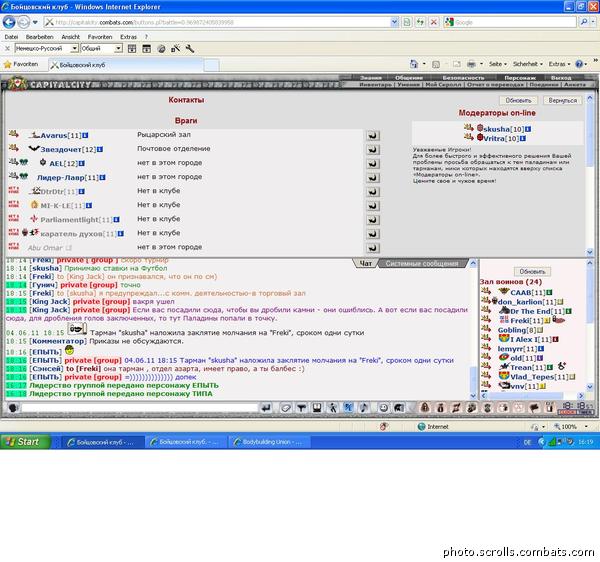Screen dimensions: 600x562
Task: Open the info icon next to skusha[10]
Action: pos(528,129)
